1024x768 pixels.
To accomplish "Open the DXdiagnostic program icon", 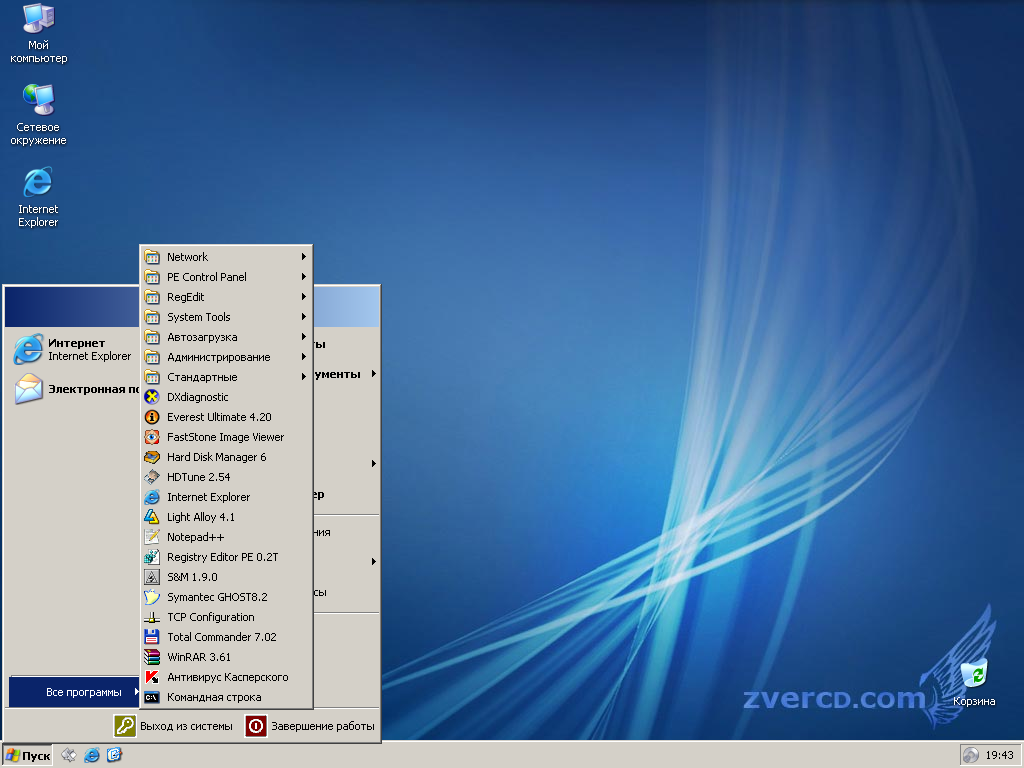I will point(152,397).
